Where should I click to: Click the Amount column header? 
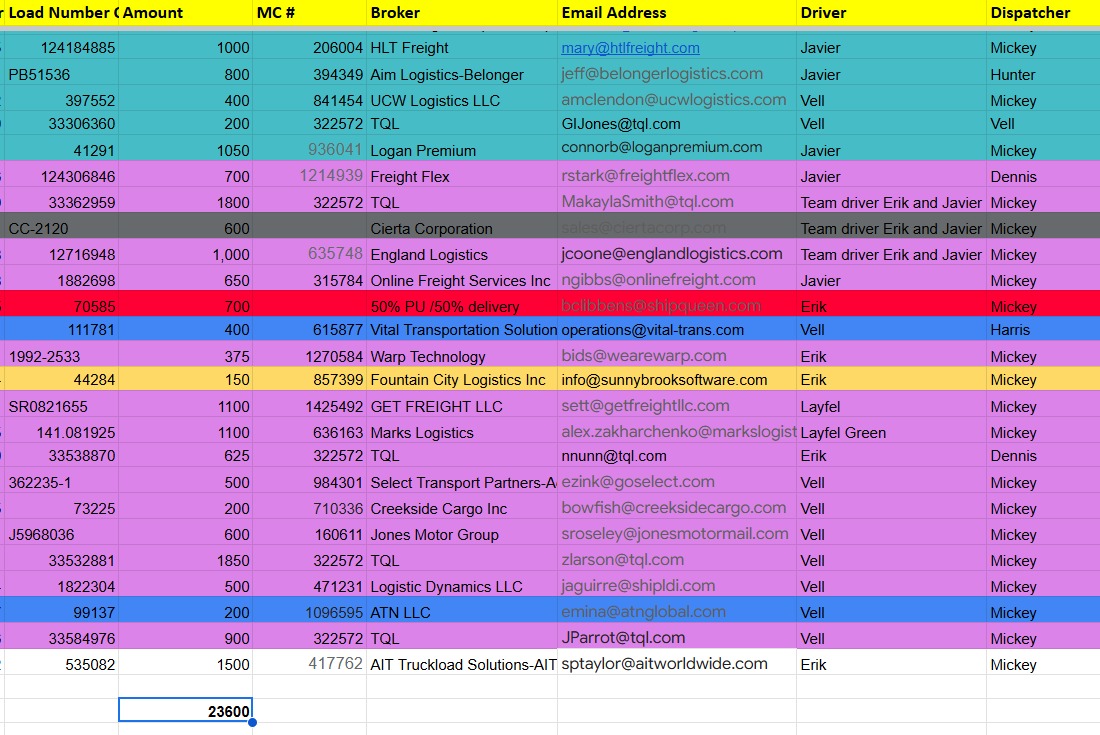(185, 13)
